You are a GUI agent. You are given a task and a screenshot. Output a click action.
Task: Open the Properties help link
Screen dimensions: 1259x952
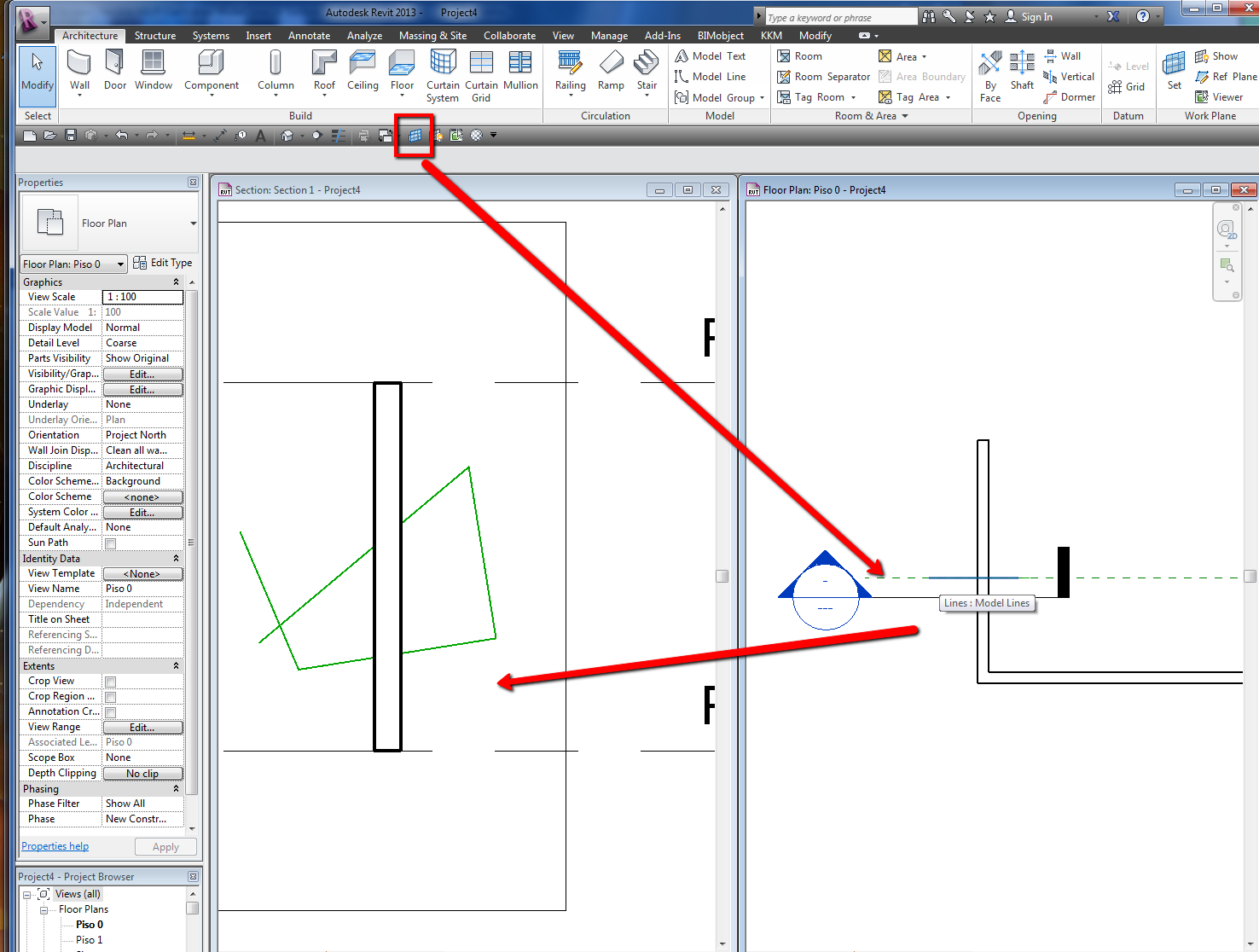click(55, 846)
